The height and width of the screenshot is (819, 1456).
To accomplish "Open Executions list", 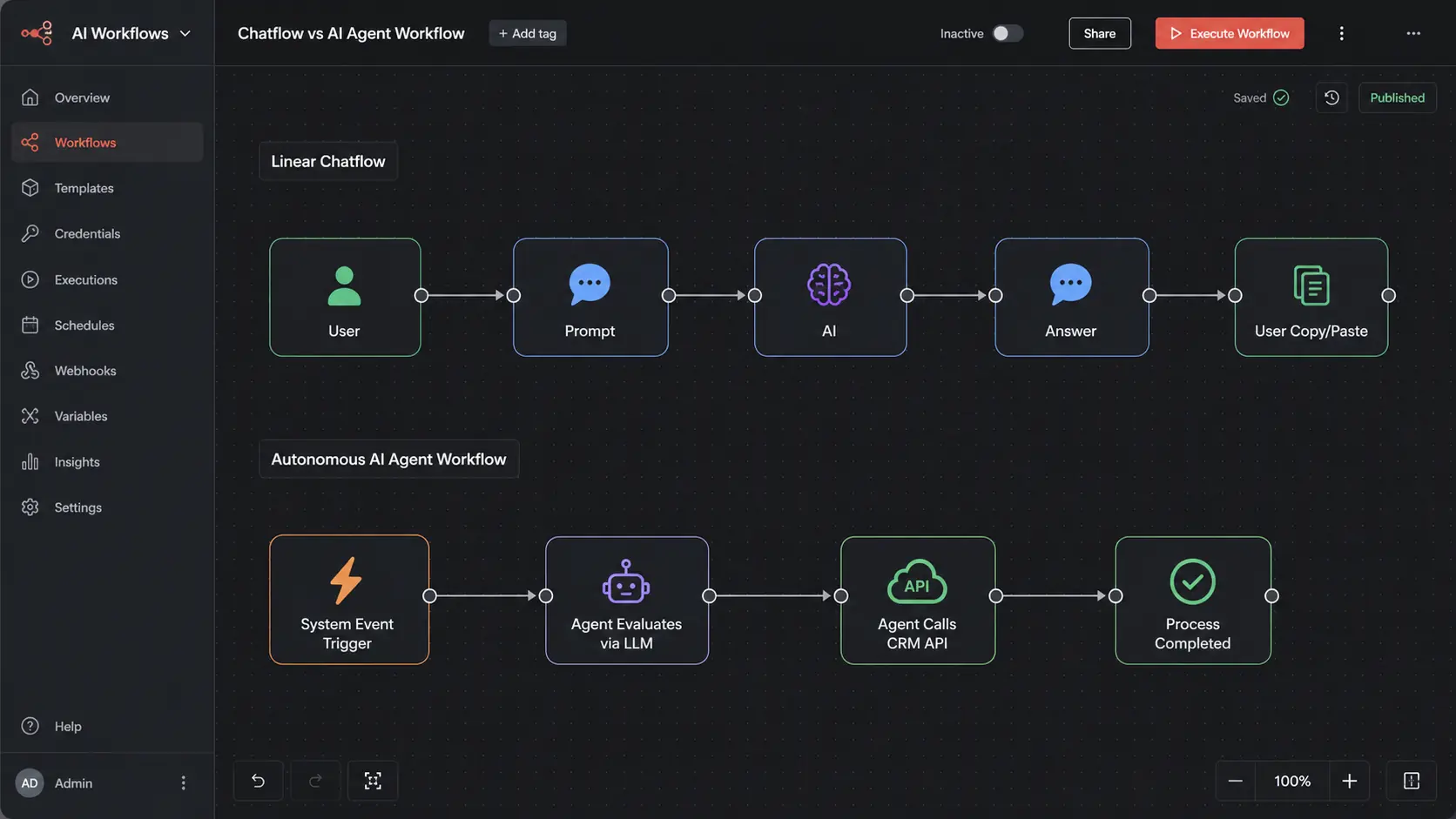I will coord(107,279).
